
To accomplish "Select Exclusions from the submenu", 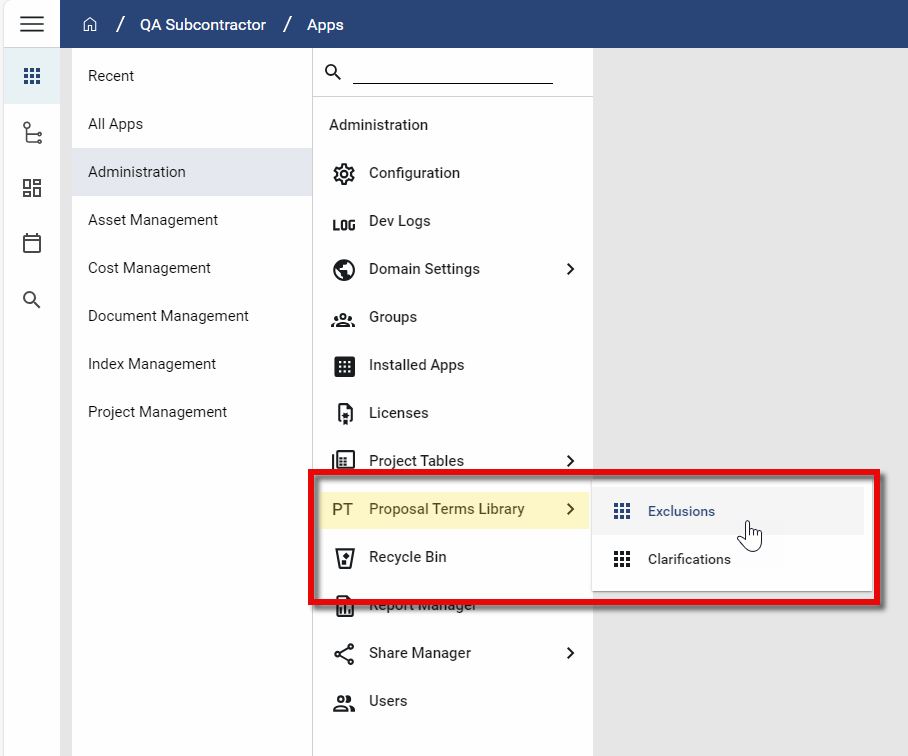I will tap(681, 511).
